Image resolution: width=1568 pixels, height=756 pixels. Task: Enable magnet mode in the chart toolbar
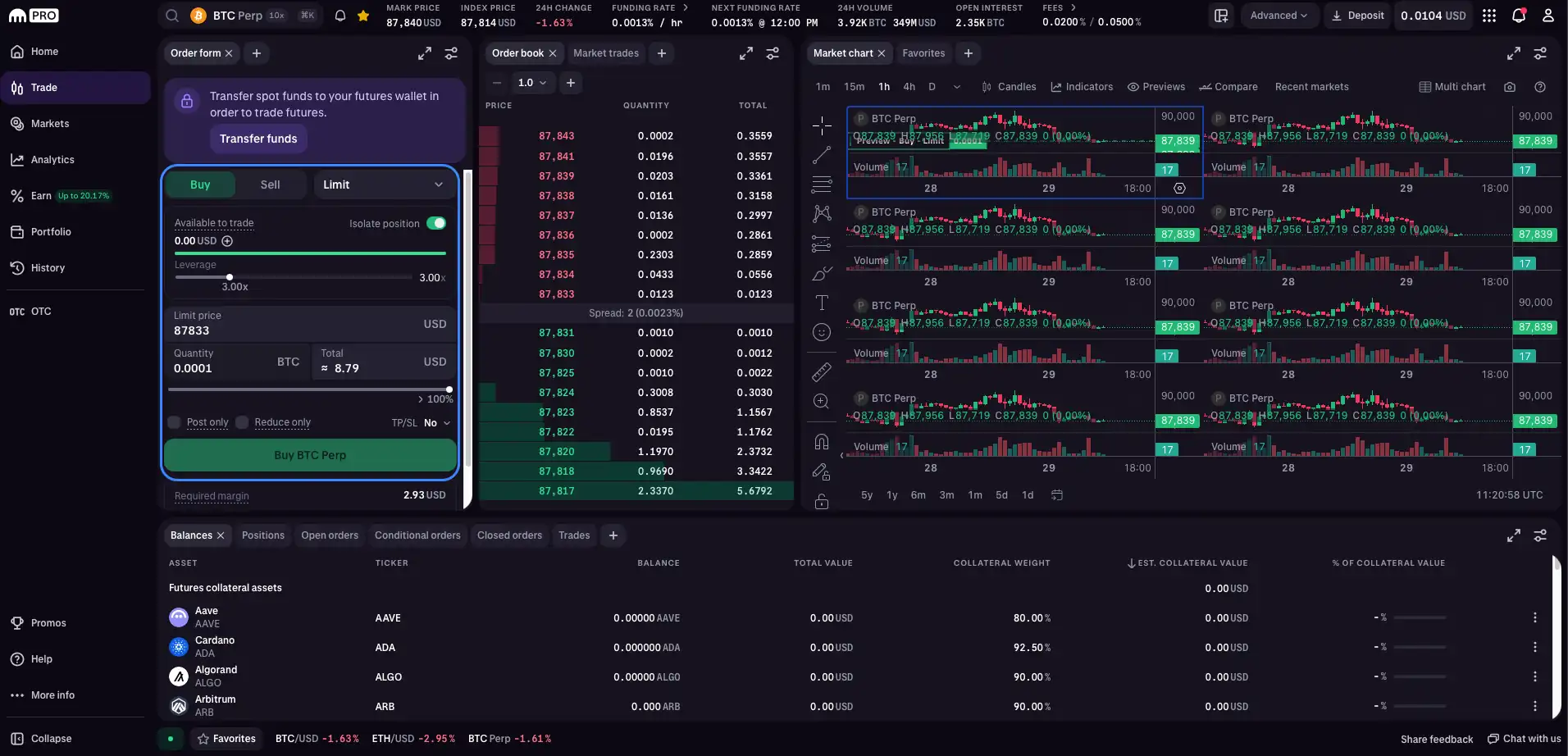tap(822, 440)
